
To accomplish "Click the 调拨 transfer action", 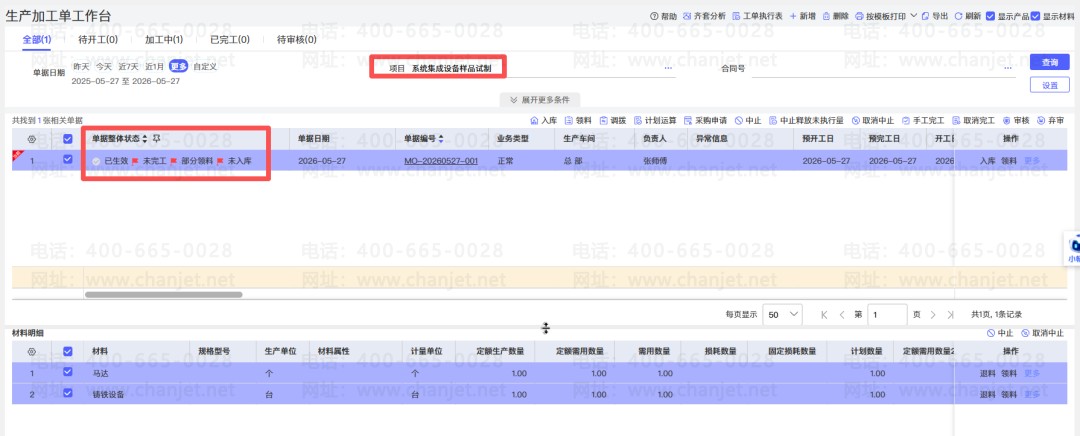I will tap(613, 120).
